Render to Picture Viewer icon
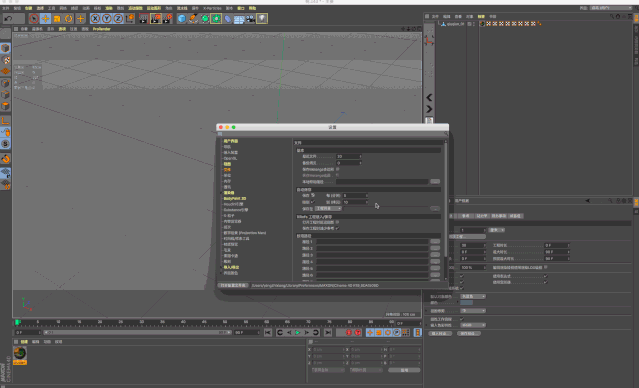Image resolution: width=639 pixels, height=388 pixels. coord(155,18)
